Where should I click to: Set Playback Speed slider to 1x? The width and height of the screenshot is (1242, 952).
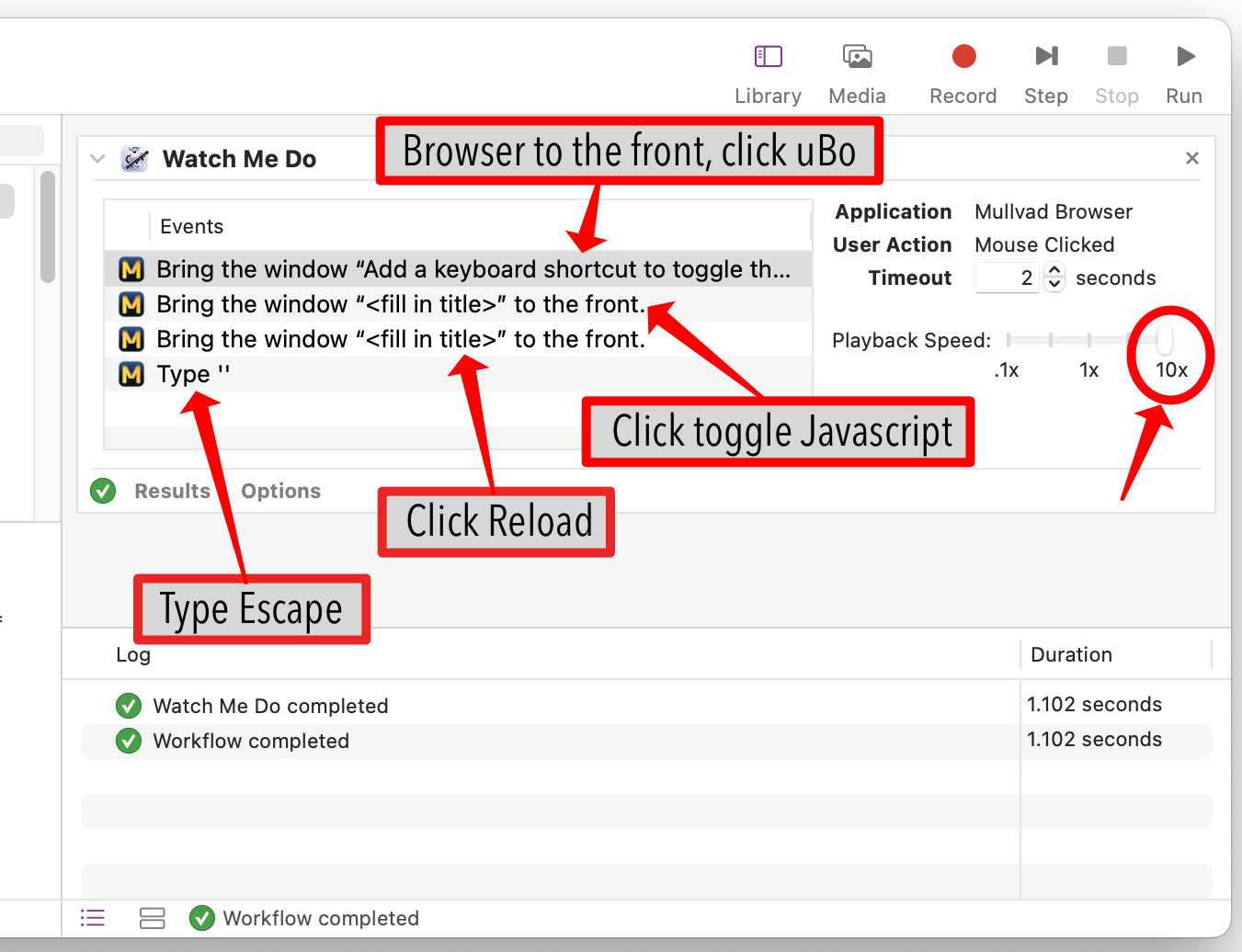click(1088, 340)
